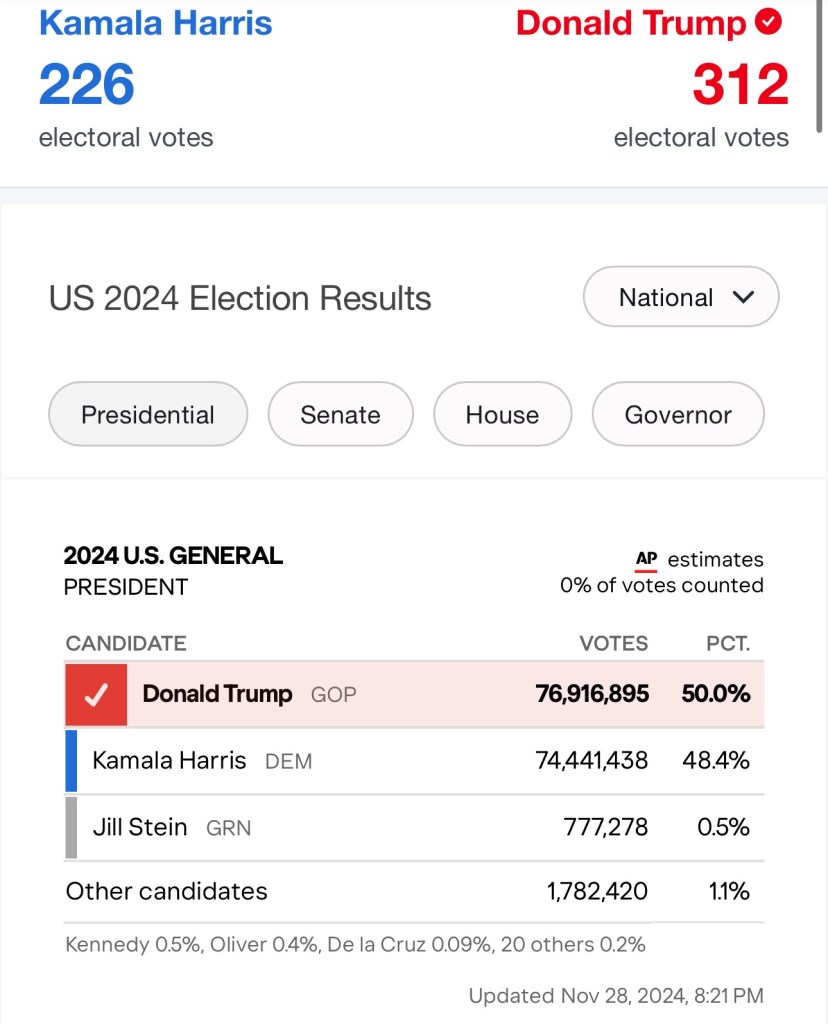The width and height of the screenshot is (828, 1024).
Task: Switch to the Governor tab
Action: pos(678,414)
